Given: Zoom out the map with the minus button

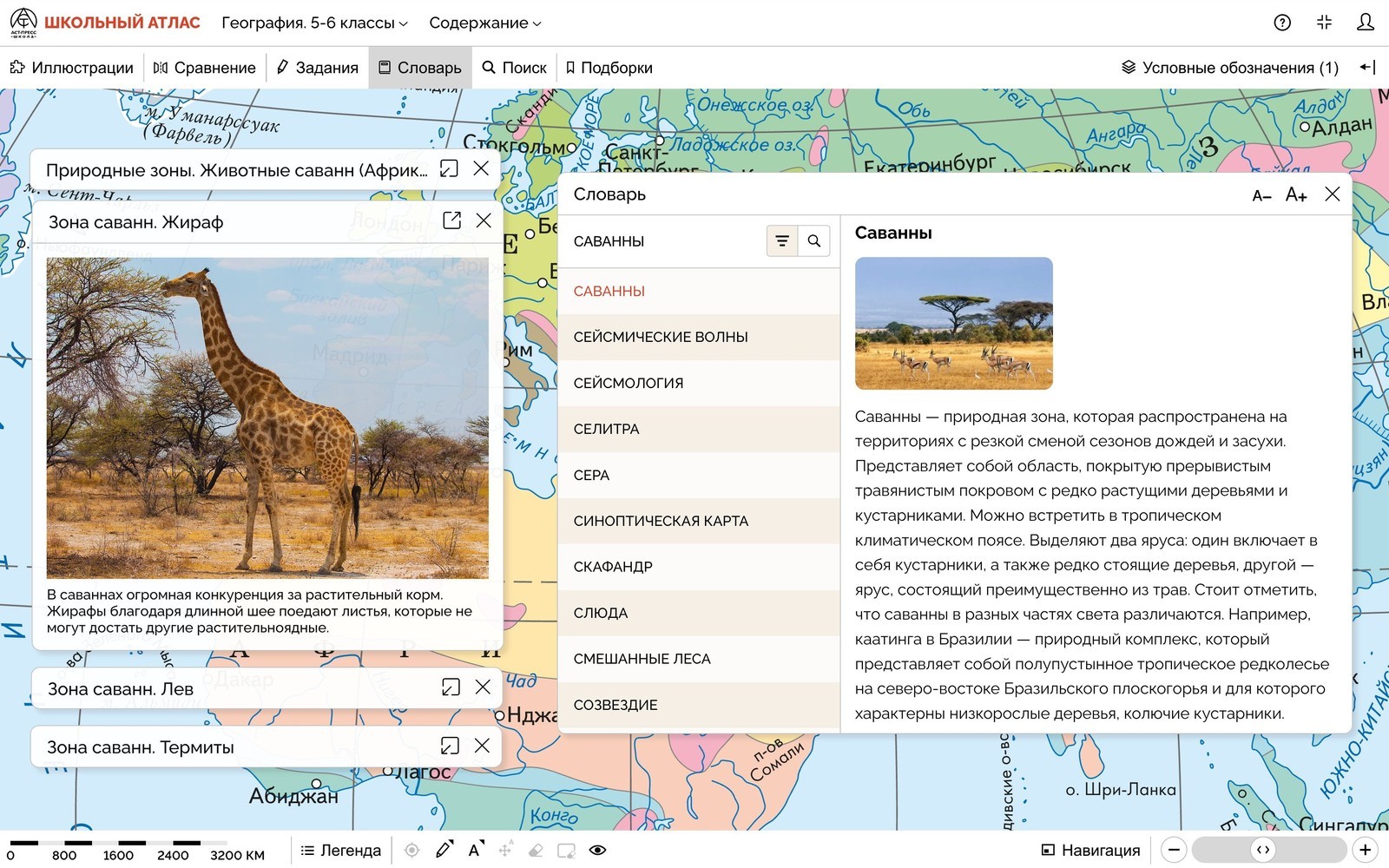Looking at the screenshot, I should pos(1174,850).
